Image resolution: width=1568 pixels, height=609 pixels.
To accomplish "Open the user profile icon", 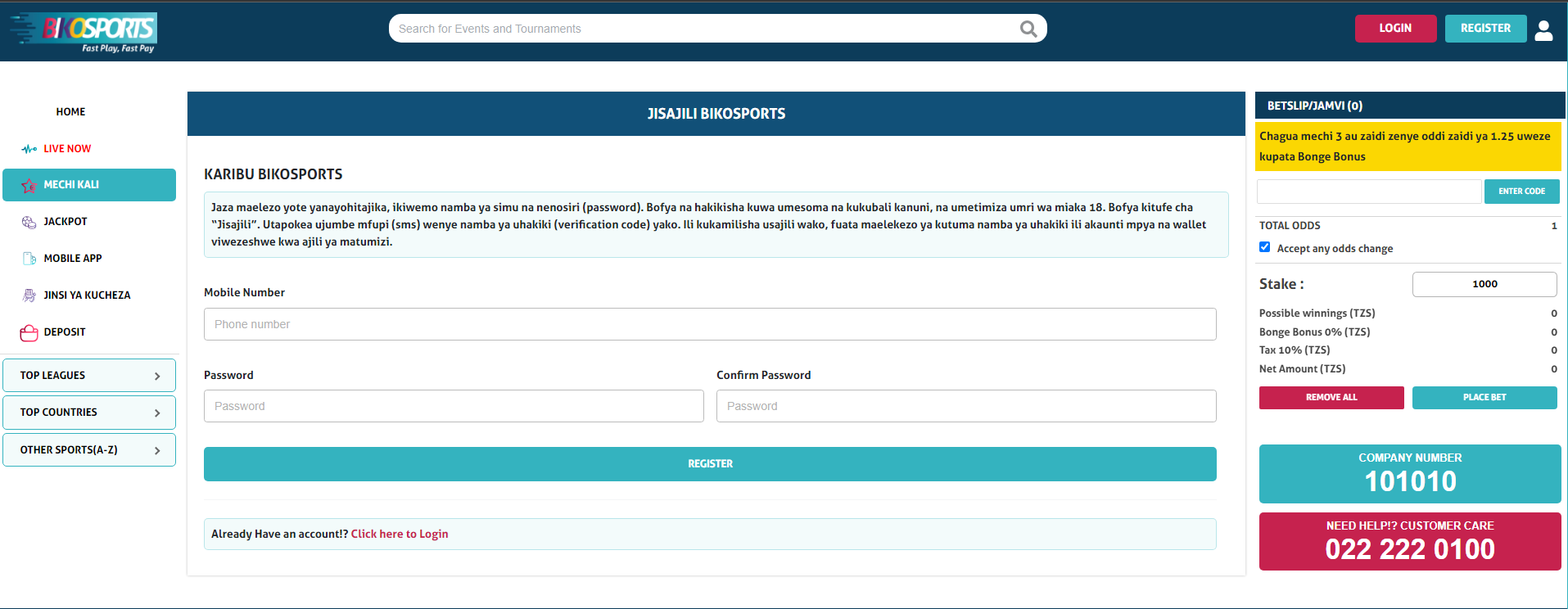I will (x=1543, y=30).
